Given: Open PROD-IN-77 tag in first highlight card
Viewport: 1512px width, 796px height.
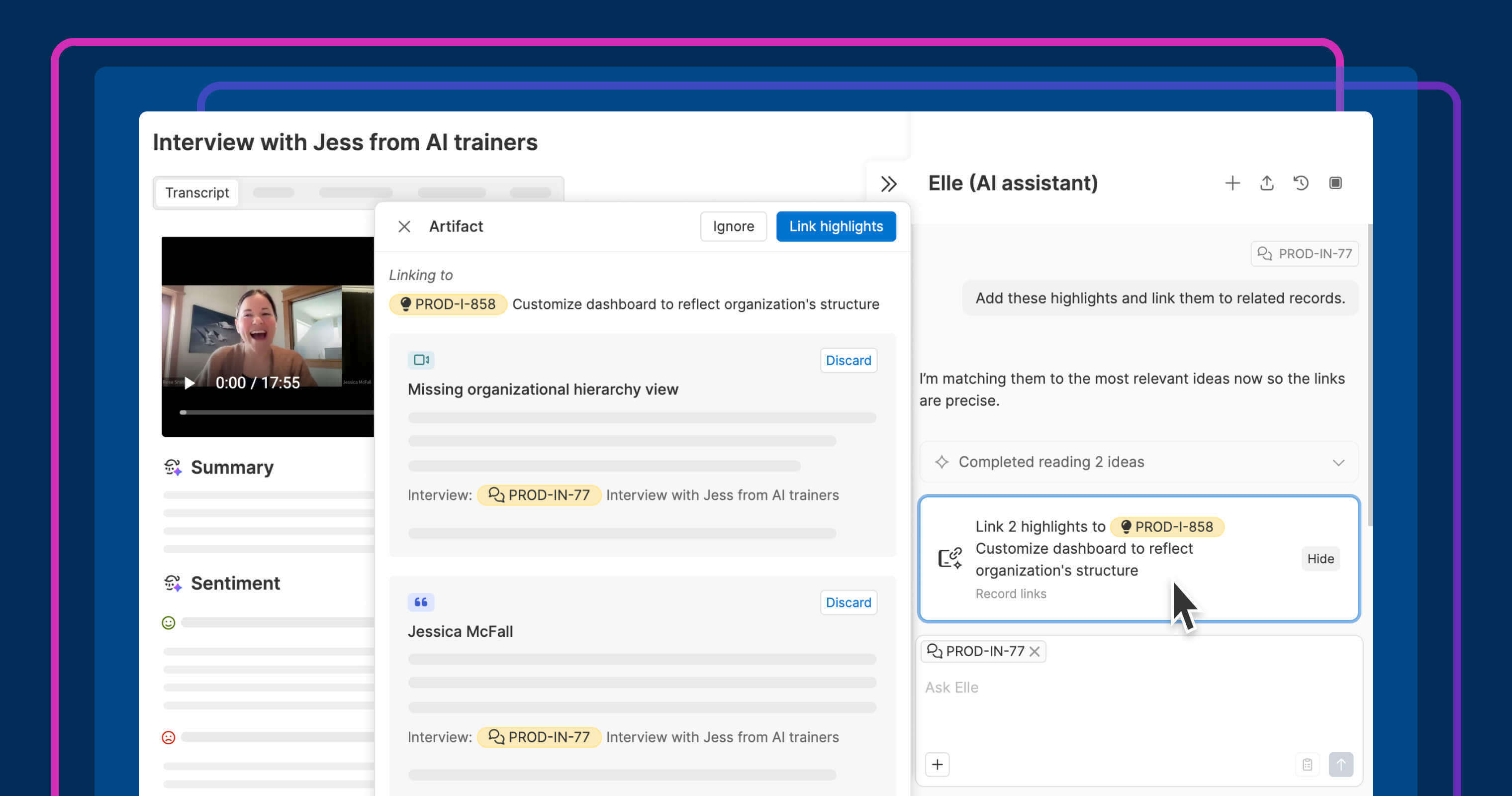Looking at the screenshot, I should [x=539, y=495].
